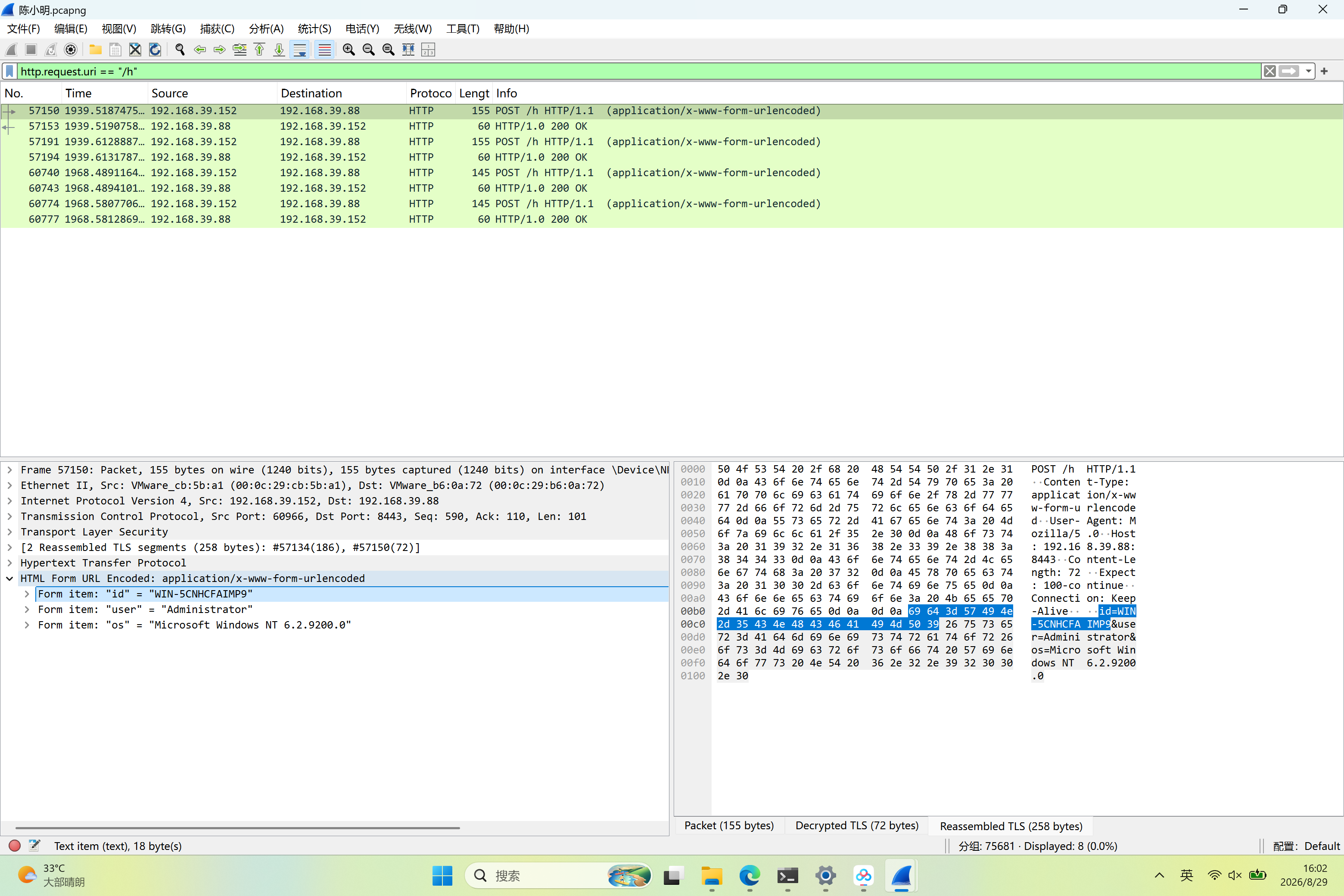The height and width of the screenshot is (896, 1344).
Task: Click the details pane horizontal scrollbar
Action: pyautogui.click(x=237, y=828)
